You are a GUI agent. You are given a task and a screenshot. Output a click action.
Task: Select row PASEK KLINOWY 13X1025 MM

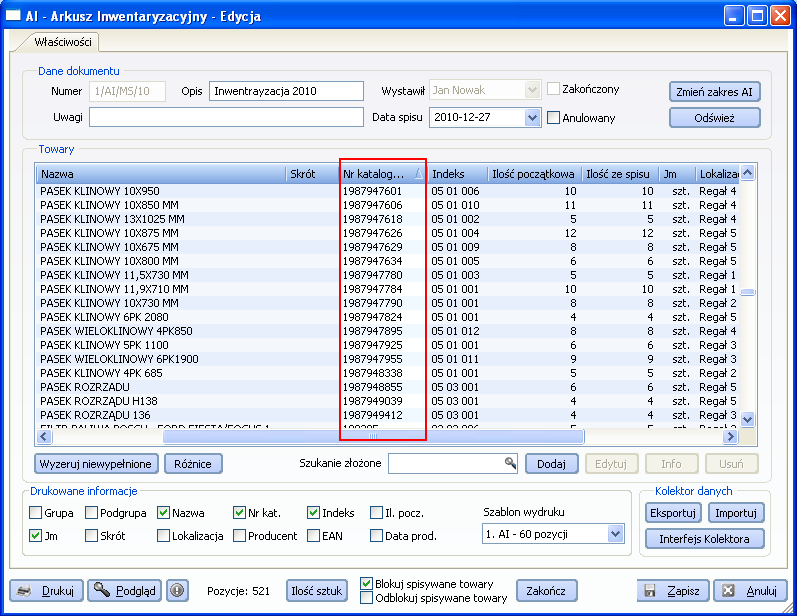[x=388, y=219]
